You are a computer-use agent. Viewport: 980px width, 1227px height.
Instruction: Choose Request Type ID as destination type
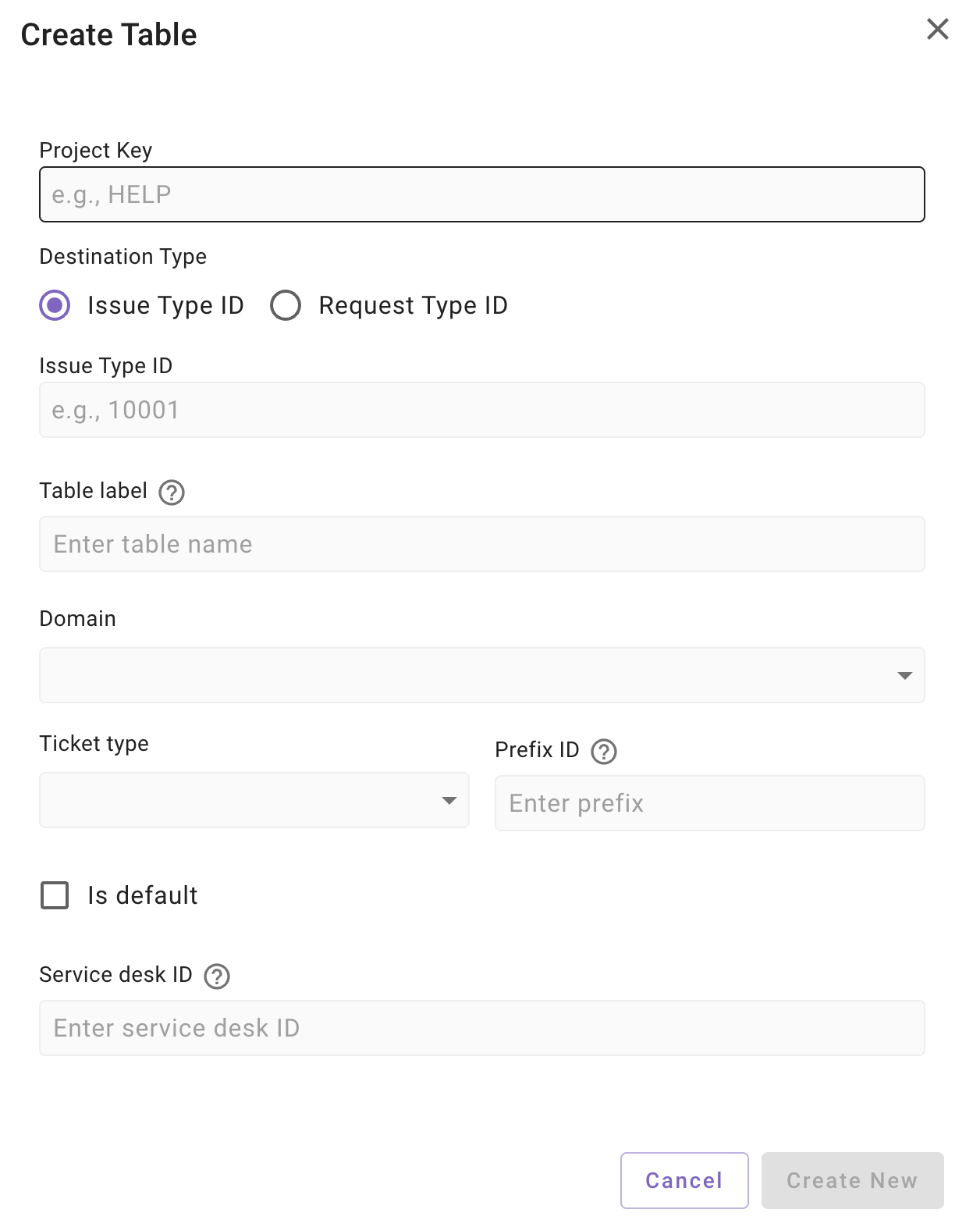click(x=286, y=305)
